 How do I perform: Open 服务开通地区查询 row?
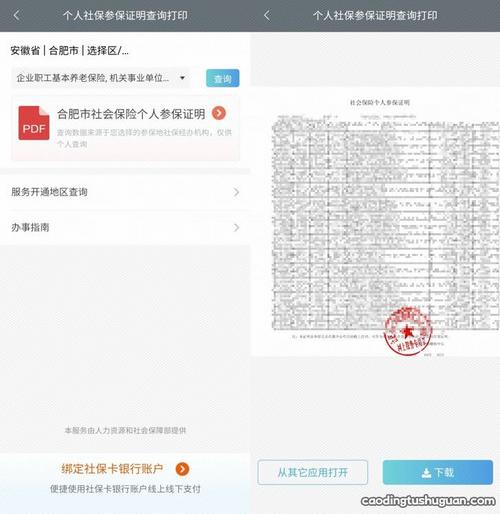click(x=125, y=192)
